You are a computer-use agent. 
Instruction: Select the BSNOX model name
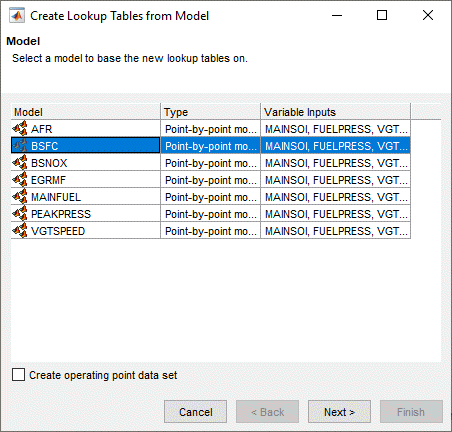pyautogui.click(x=49, y=163)
